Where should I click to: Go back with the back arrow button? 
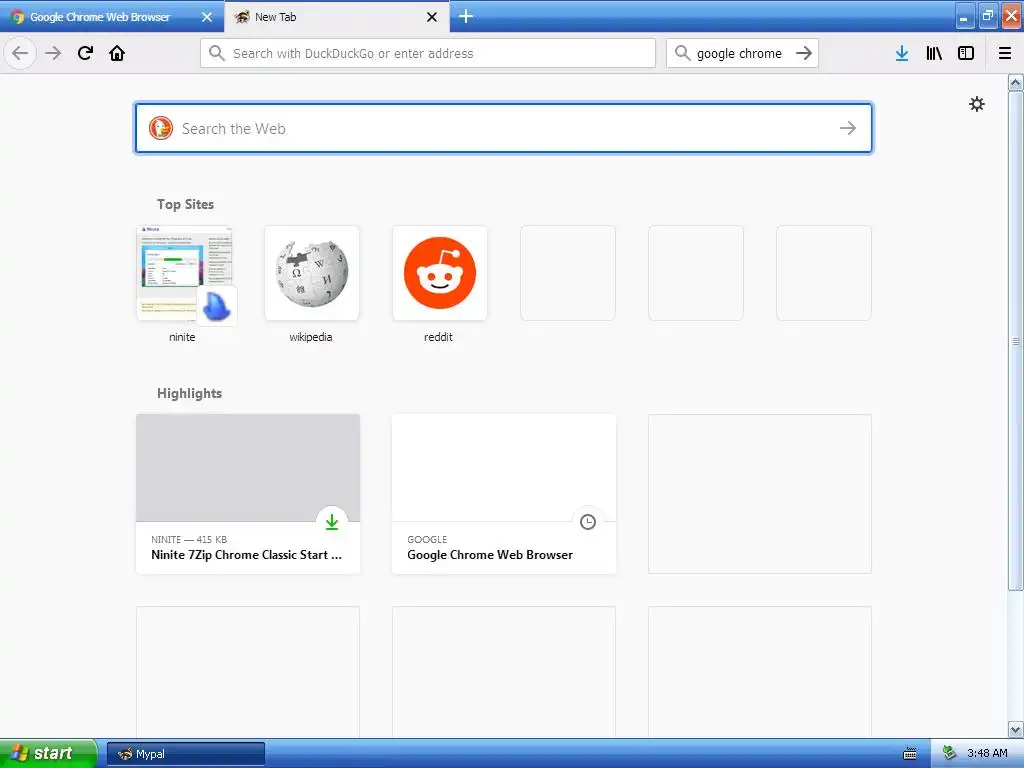(x=20, y=53)
